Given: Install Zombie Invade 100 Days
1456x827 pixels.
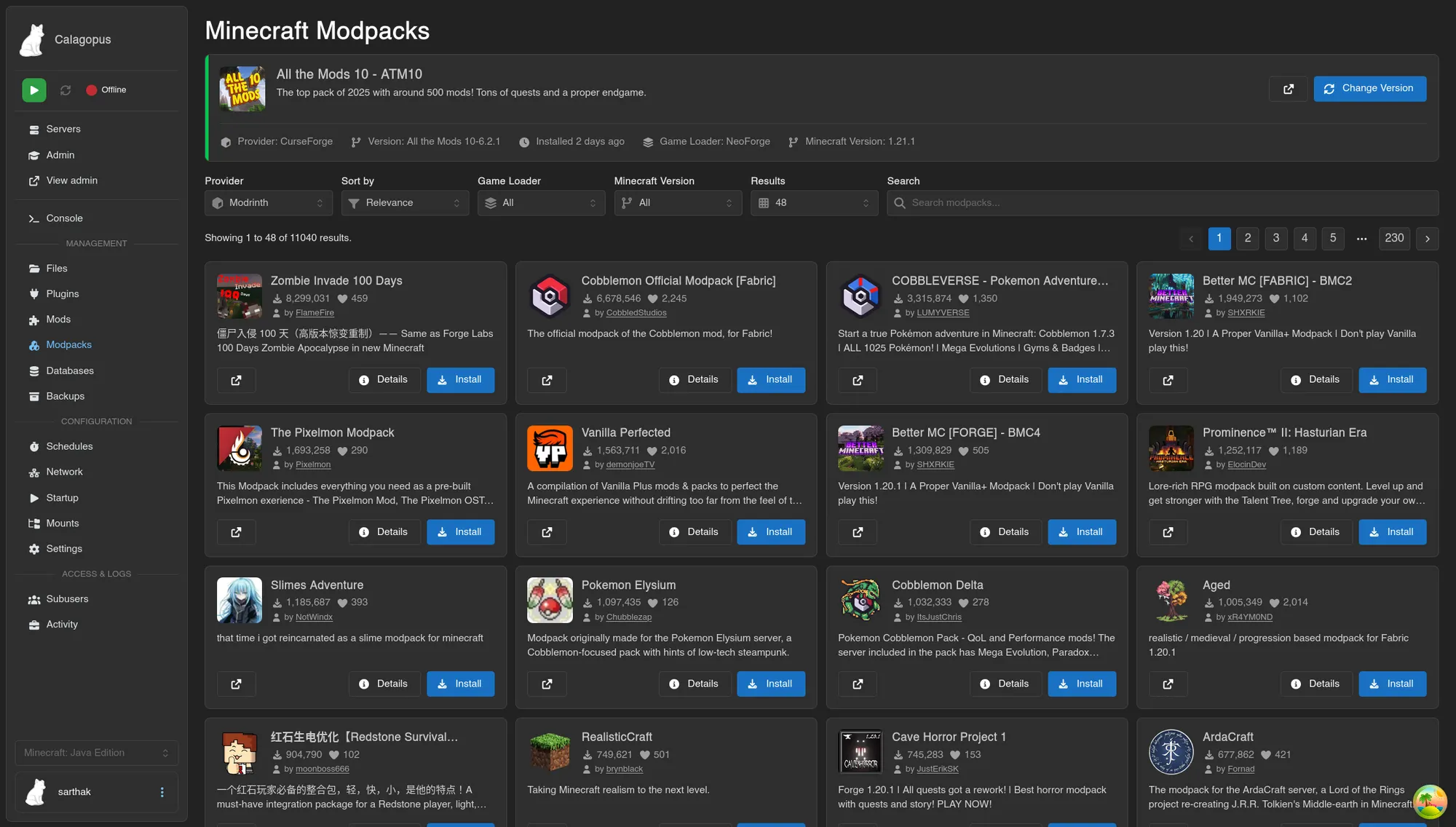Looking at the screenshot, I should (x=460, y=380).
